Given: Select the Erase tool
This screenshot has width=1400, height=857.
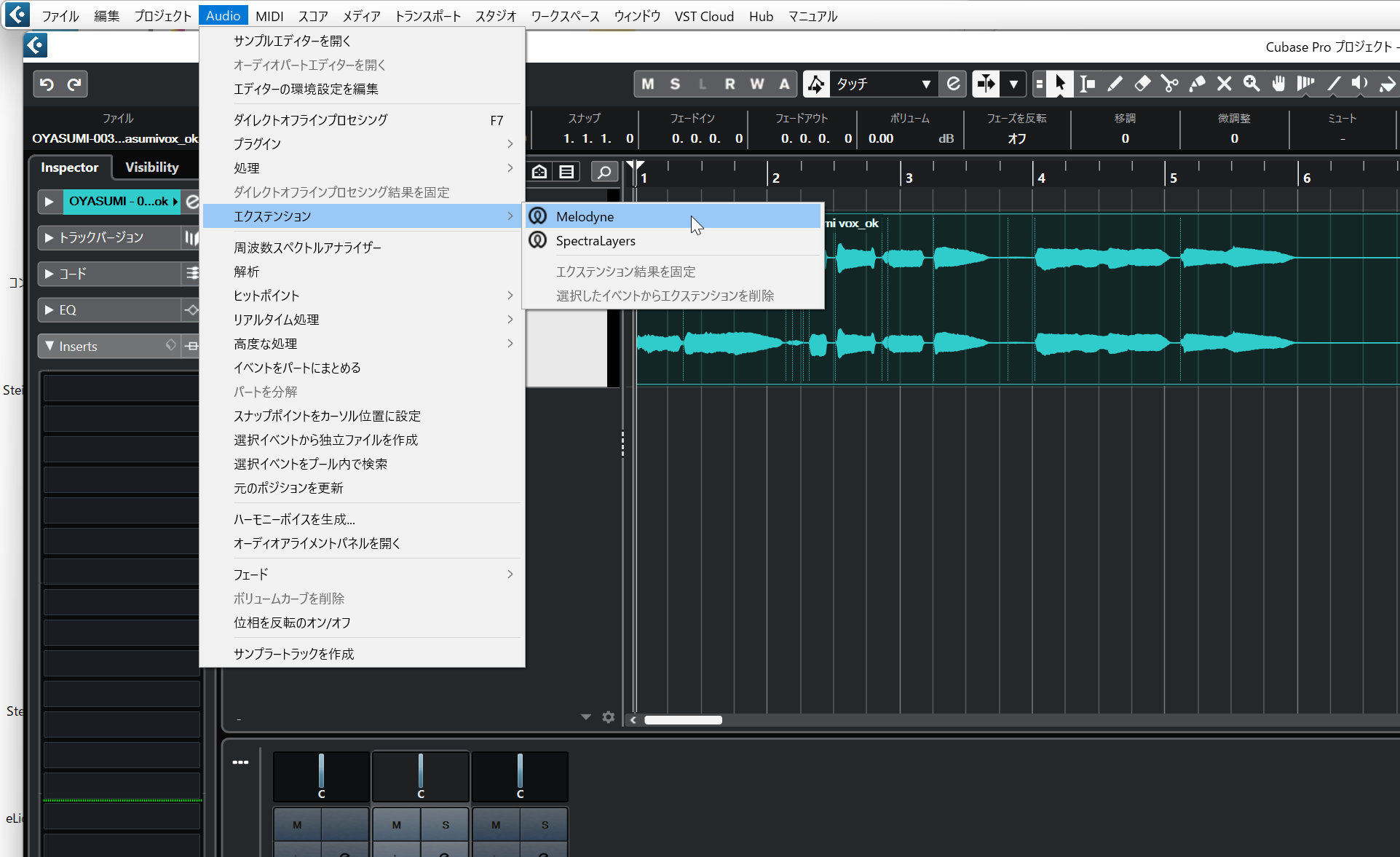Looking at the screenshot, I should tap(1142, 84).
